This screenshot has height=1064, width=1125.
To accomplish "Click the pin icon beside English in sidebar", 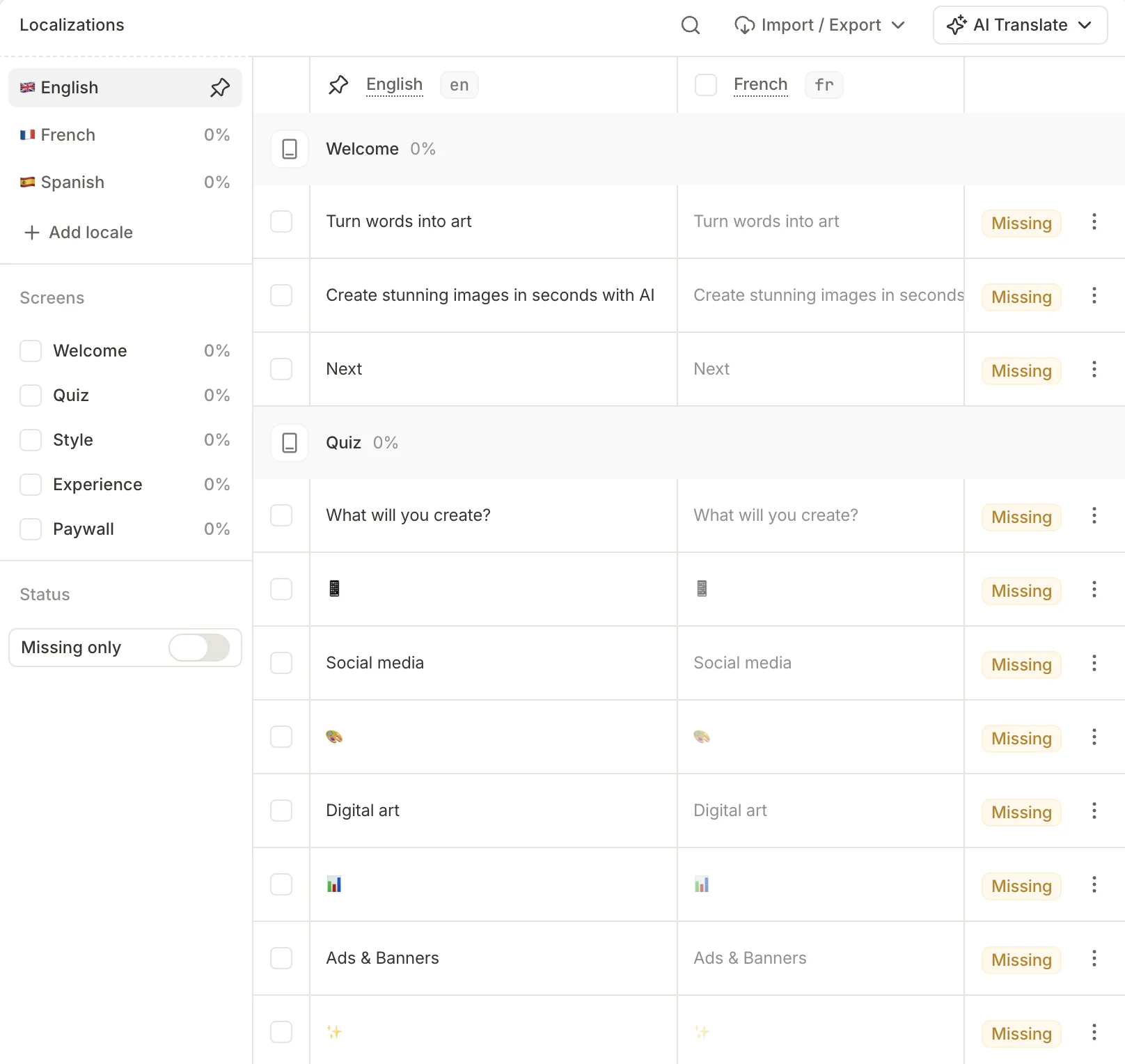I will (220, 88).
